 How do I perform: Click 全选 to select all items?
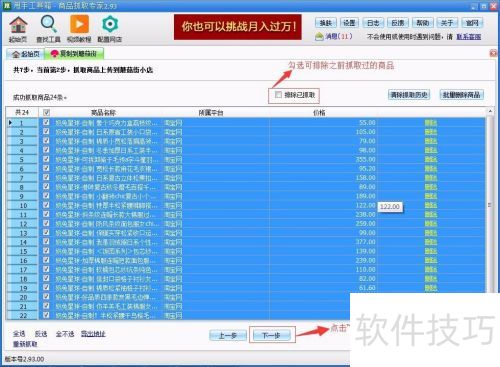tap(19, 333)
